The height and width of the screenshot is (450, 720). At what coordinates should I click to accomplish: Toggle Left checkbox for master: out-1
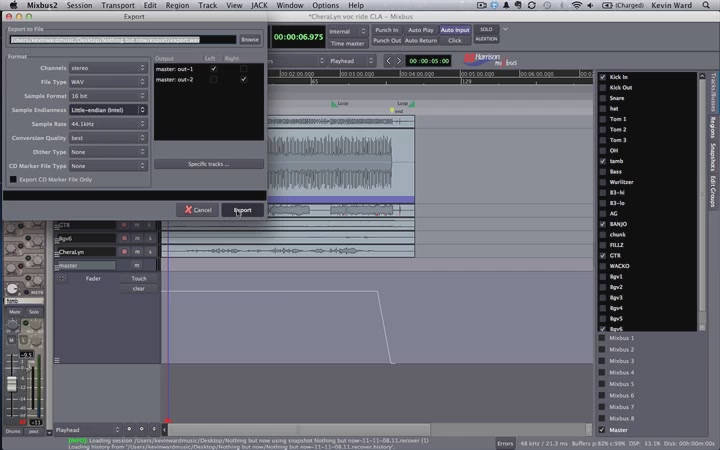(x=214, y=69)
